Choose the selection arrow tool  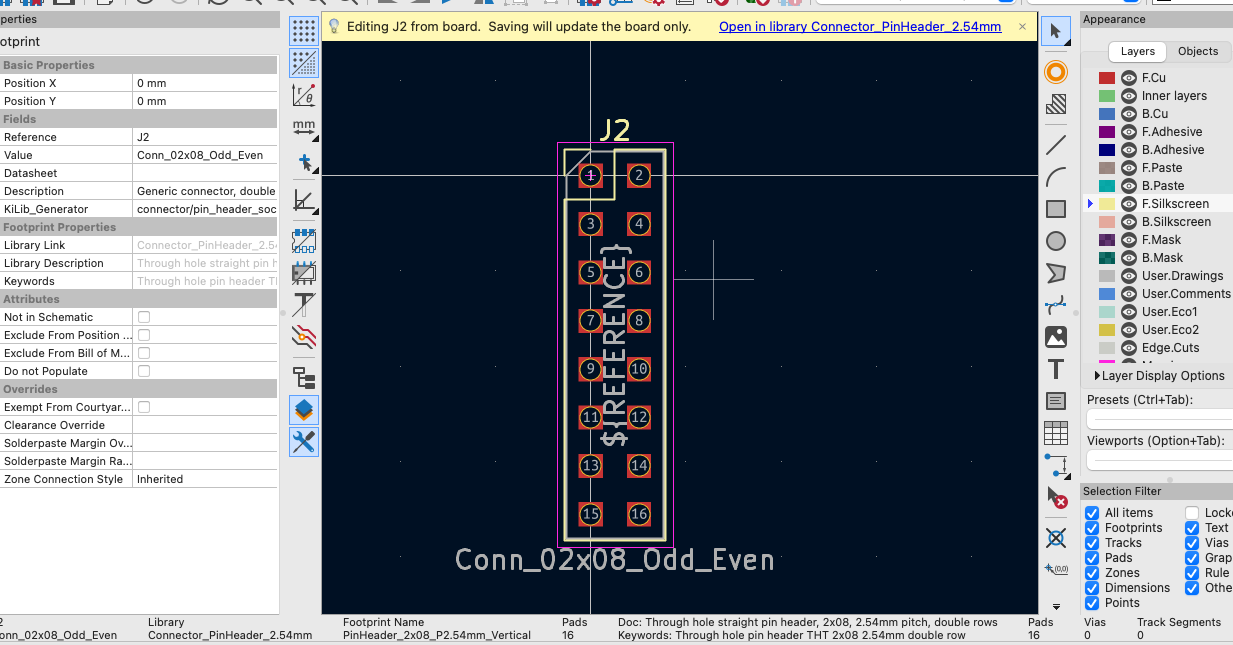(1055, 32)
